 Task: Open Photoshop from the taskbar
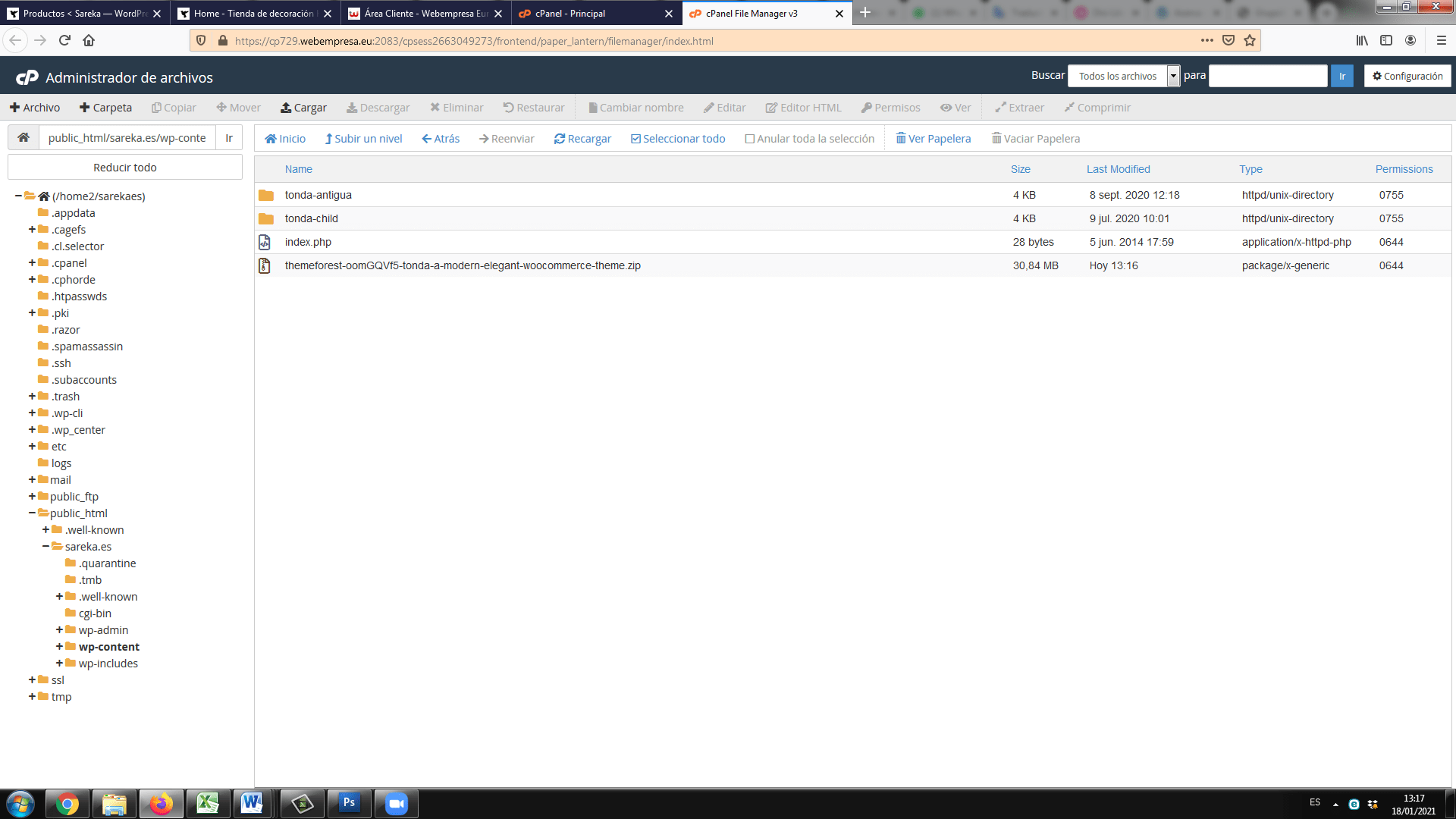349,803
